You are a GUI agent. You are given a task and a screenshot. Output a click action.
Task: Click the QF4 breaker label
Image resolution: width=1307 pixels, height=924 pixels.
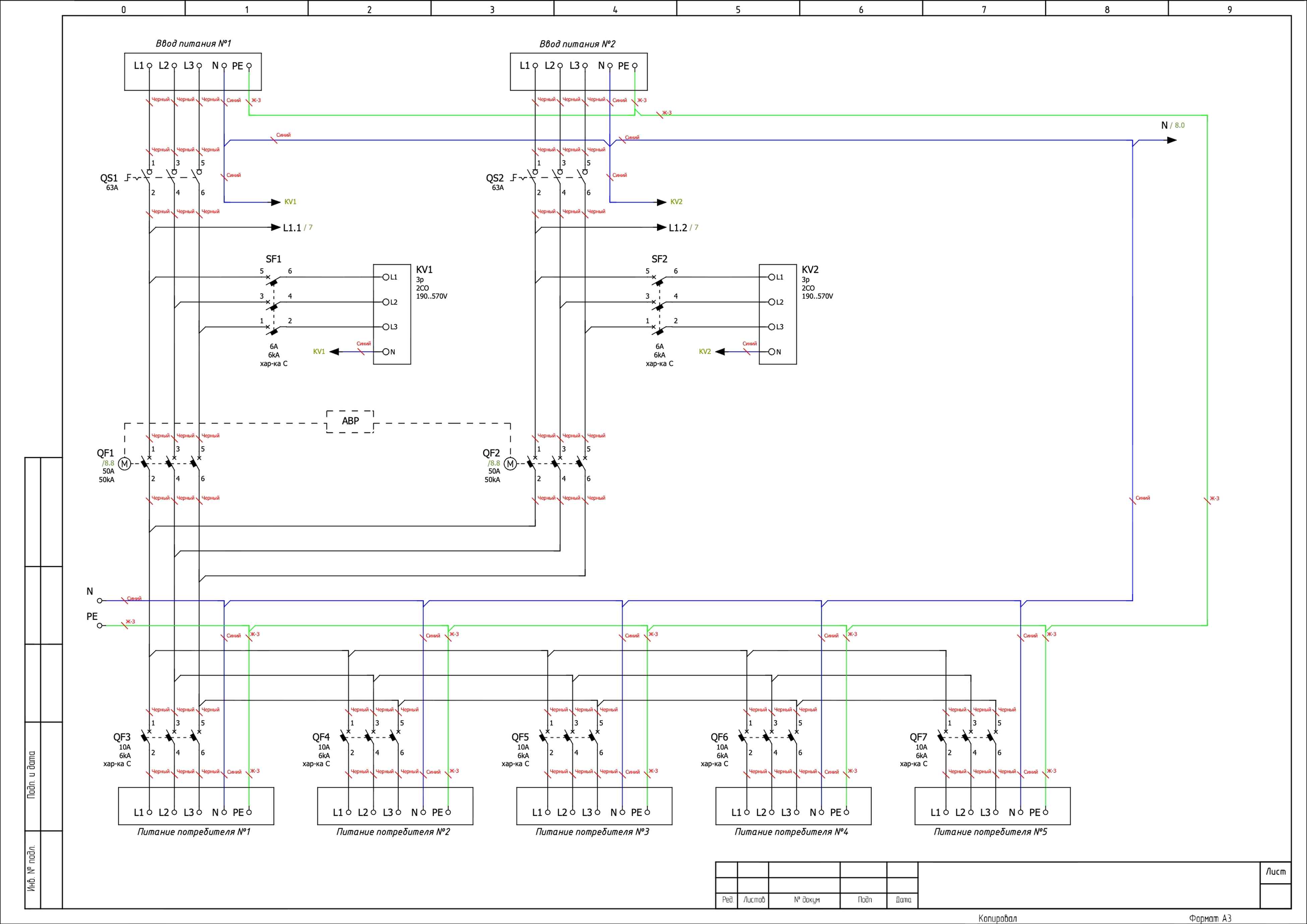click(320, 737)
